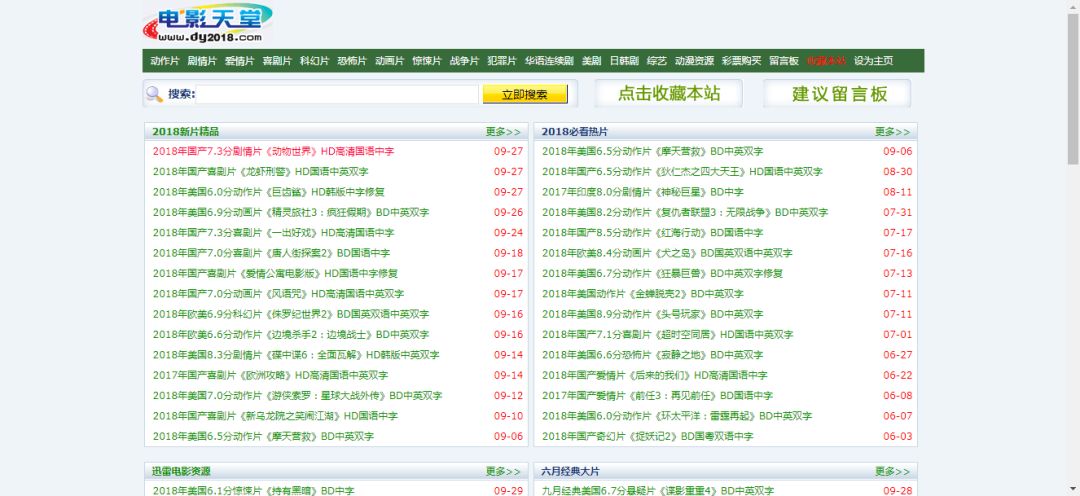Image resolution: width=1080 pixels, height=496 pixels.
Task: Click the 点击收藏本站 banner button
Action: [668, 94]
